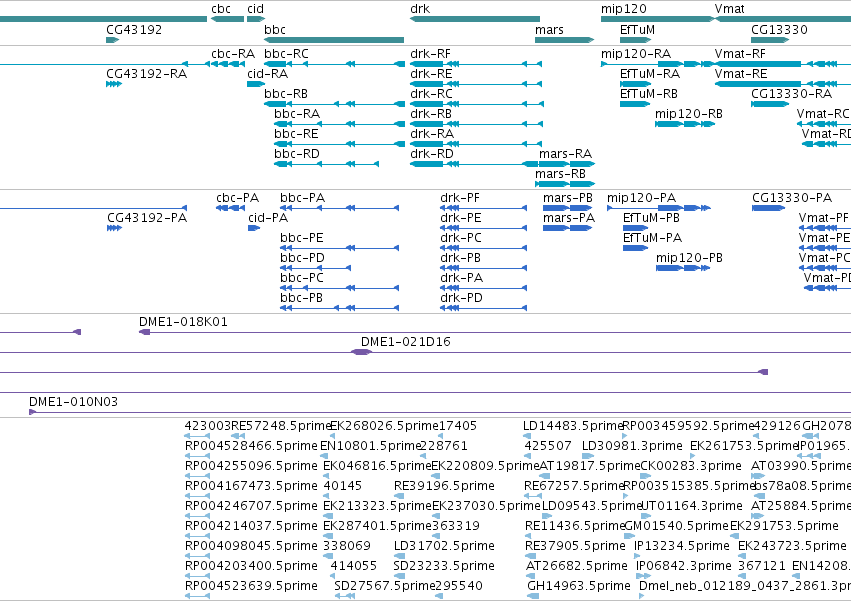Select BAC clone DME1-010N03

pyautogui.click(x=440, y=412)
